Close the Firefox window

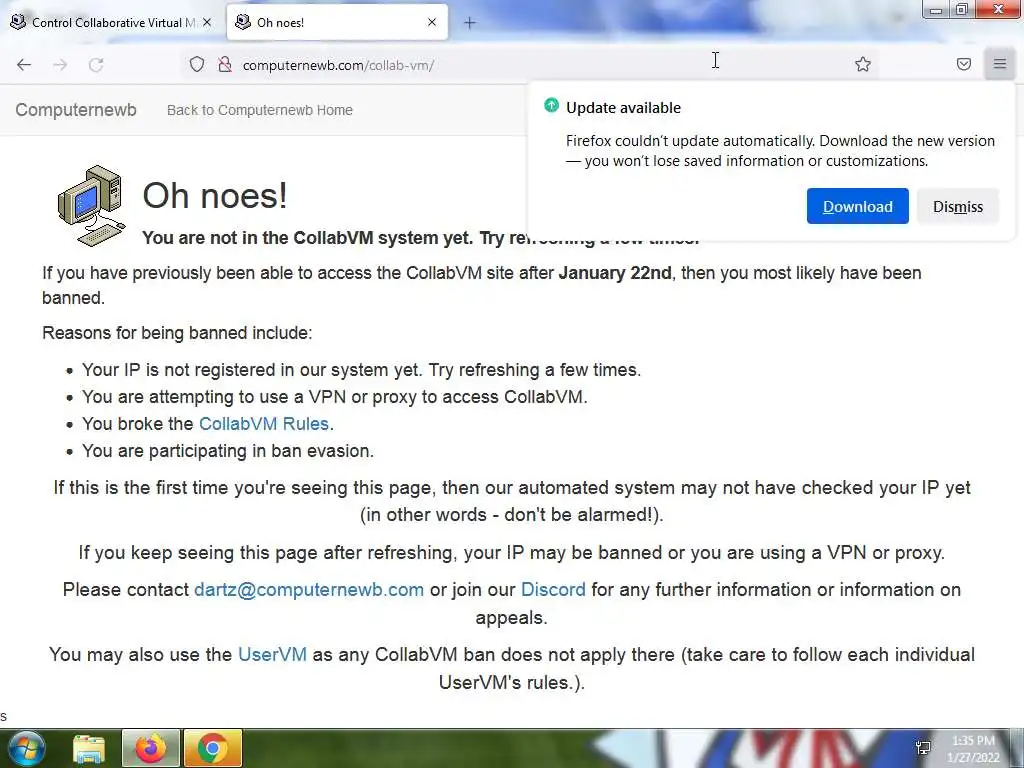pyautogui.click(x=999, y=9)
